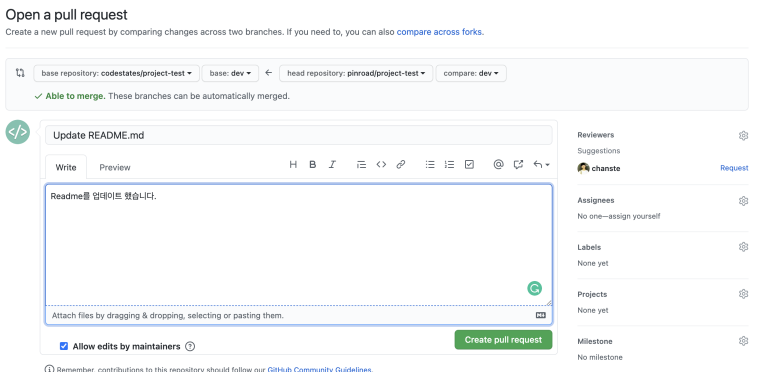The image size is (773, 372).
Task: Click the Update README.md title field
Action: 299,135
